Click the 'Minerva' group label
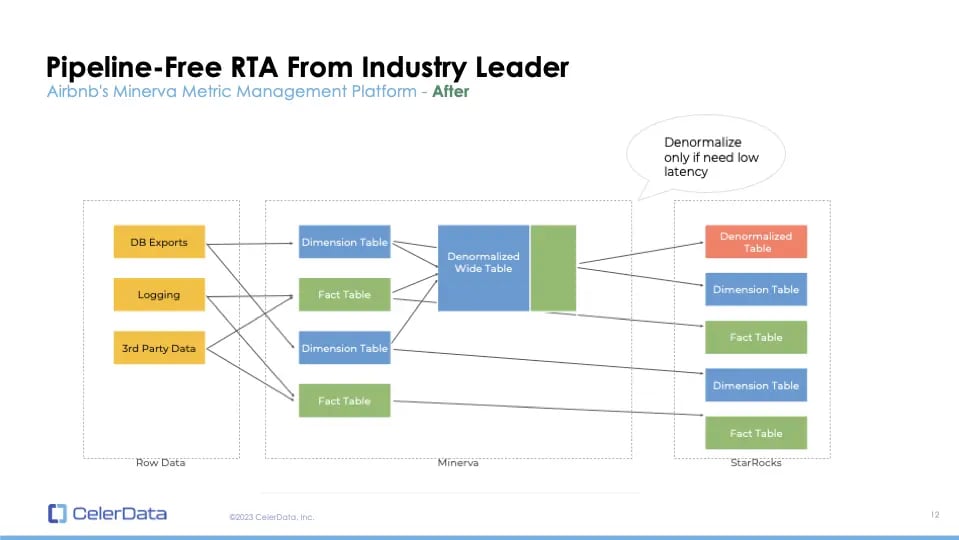 [458, 463]
